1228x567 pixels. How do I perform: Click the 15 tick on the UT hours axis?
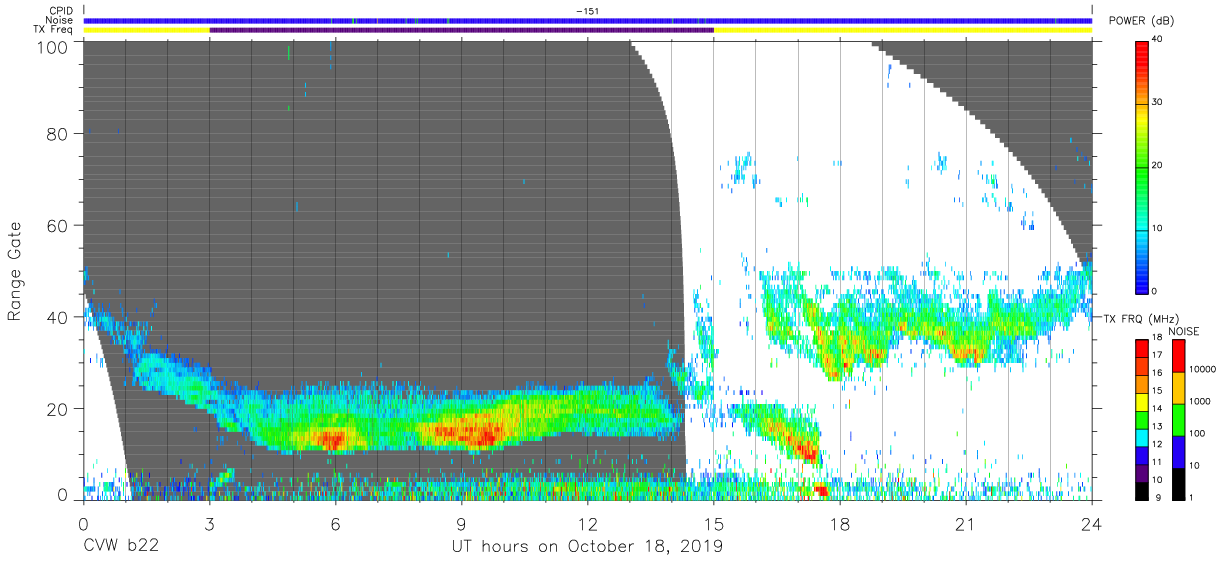(x=714, y=524)
